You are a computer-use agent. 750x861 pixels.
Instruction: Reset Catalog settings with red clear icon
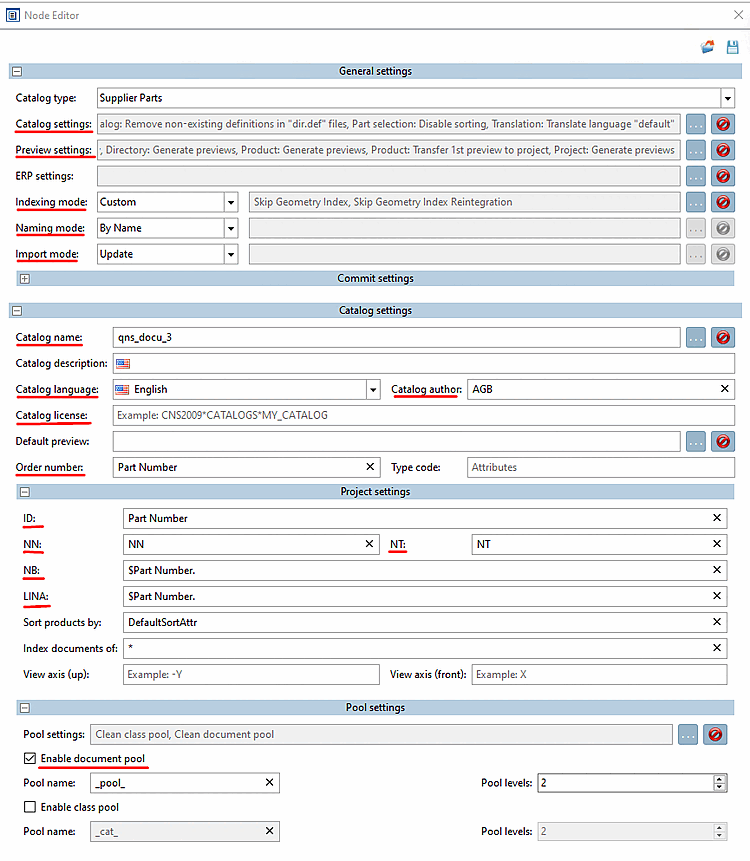click(723, 124)
